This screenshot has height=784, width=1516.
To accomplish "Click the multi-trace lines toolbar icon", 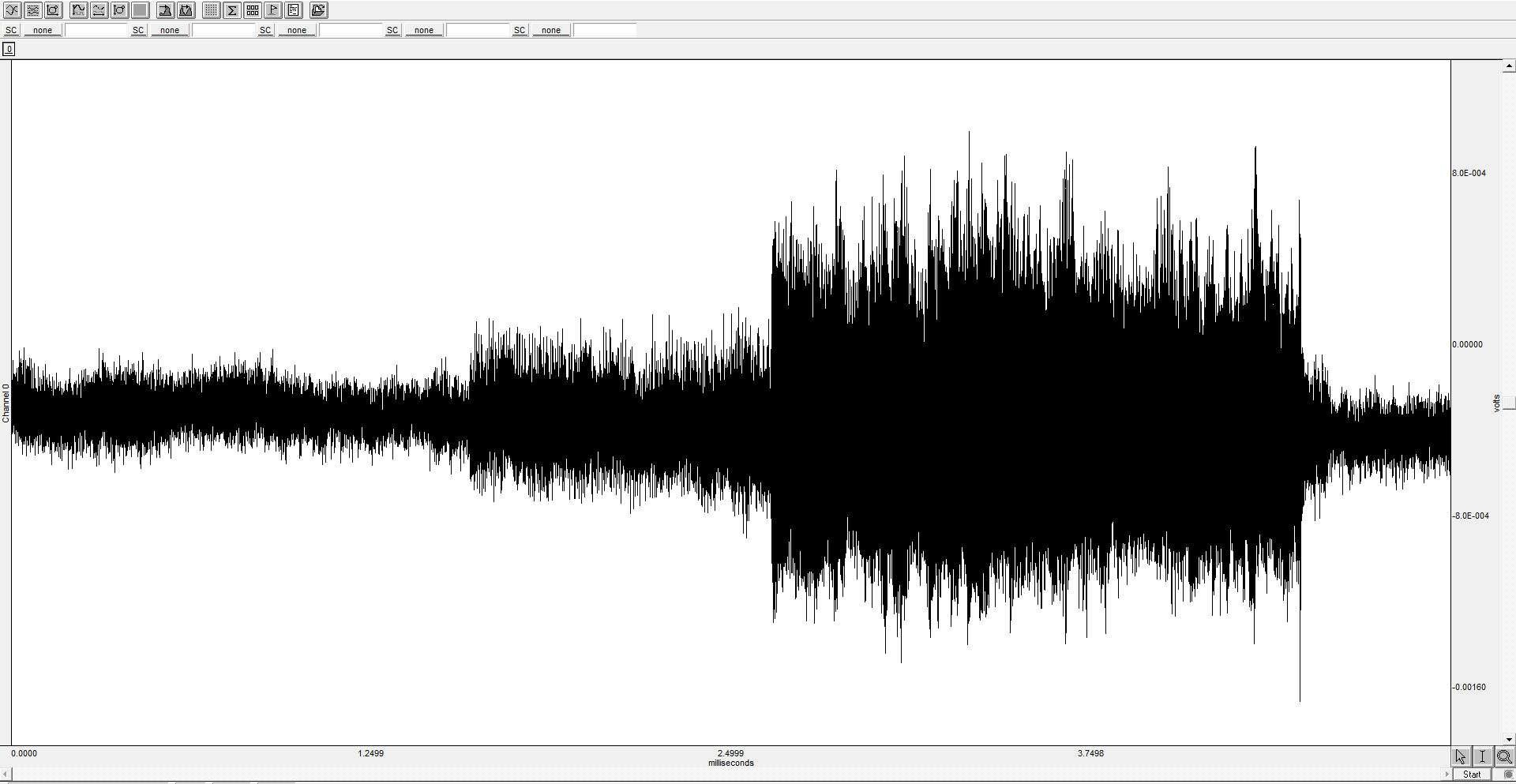I will click(33, 10).
